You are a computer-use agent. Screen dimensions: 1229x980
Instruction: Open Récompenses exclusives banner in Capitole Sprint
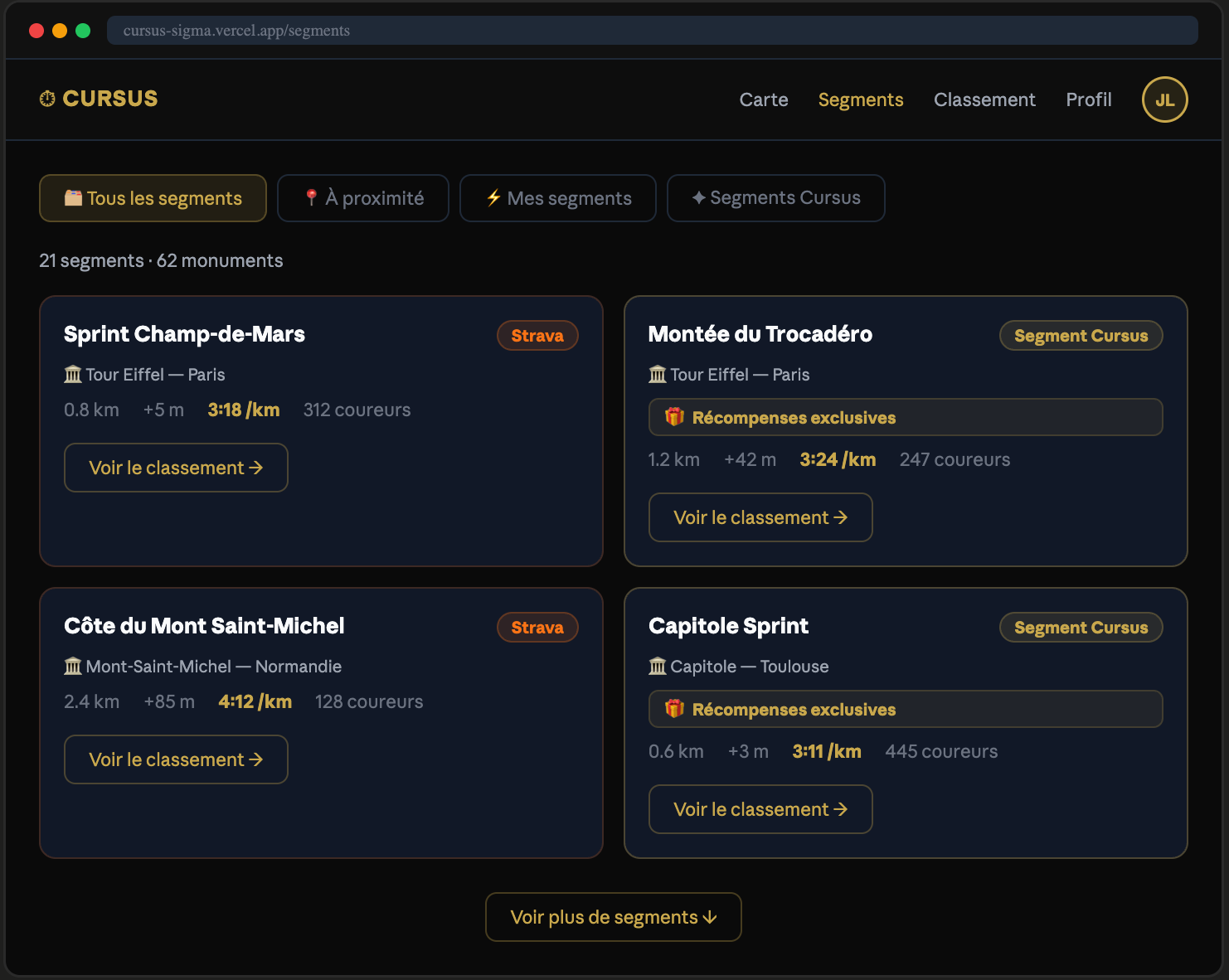pyautogui.click(x=906, y=709)
